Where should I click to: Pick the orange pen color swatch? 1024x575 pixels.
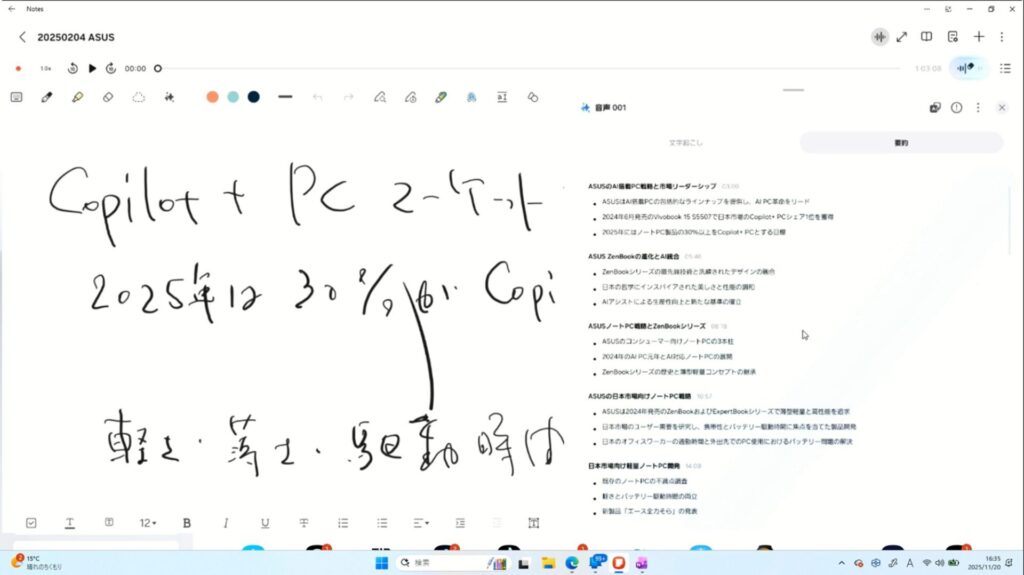pyautogui.click(x=212, y=97)
